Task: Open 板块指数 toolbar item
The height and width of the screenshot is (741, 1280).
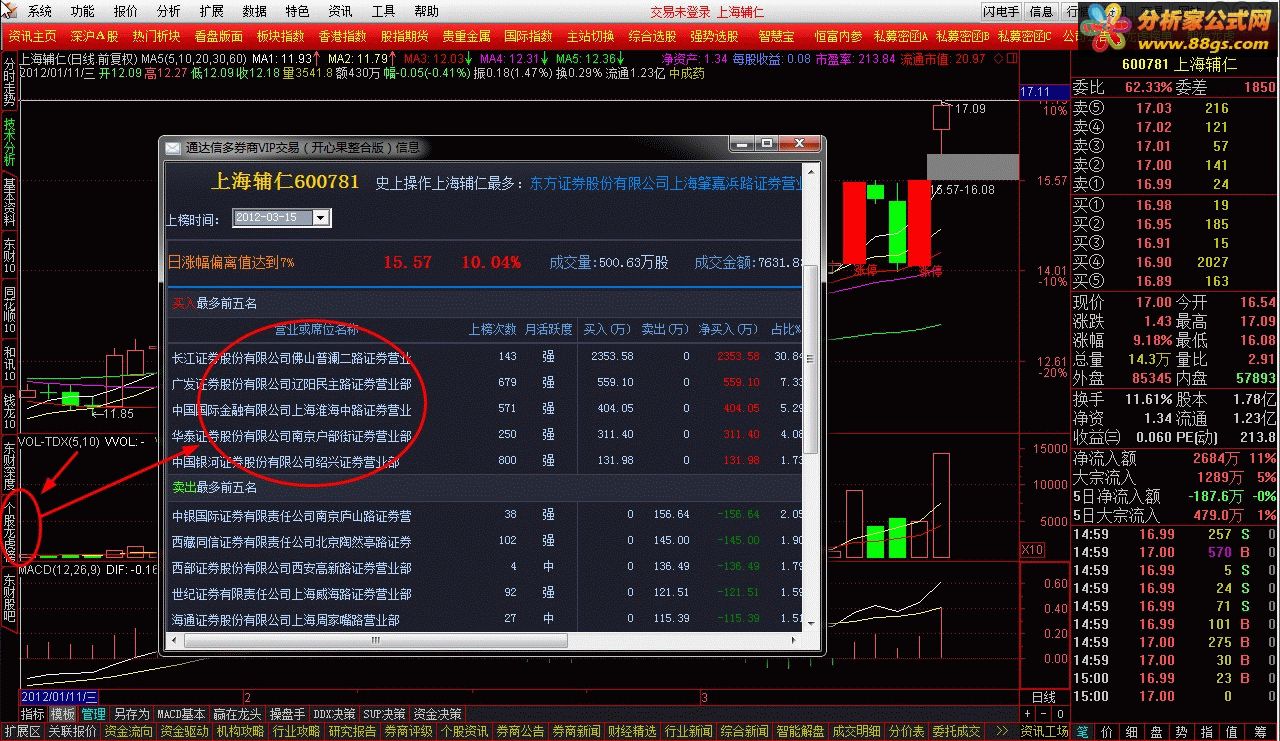Action: tap(280, 36)
